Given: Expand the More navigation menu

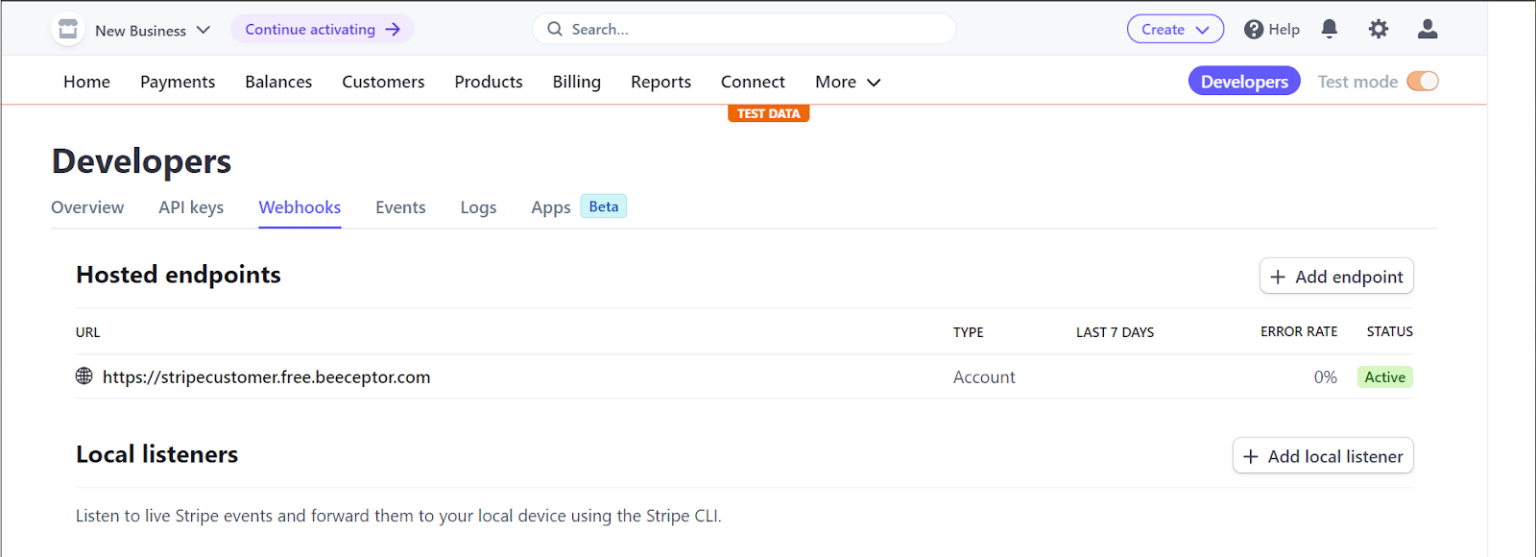Looking at the screenshot, I should coord(847,82).
